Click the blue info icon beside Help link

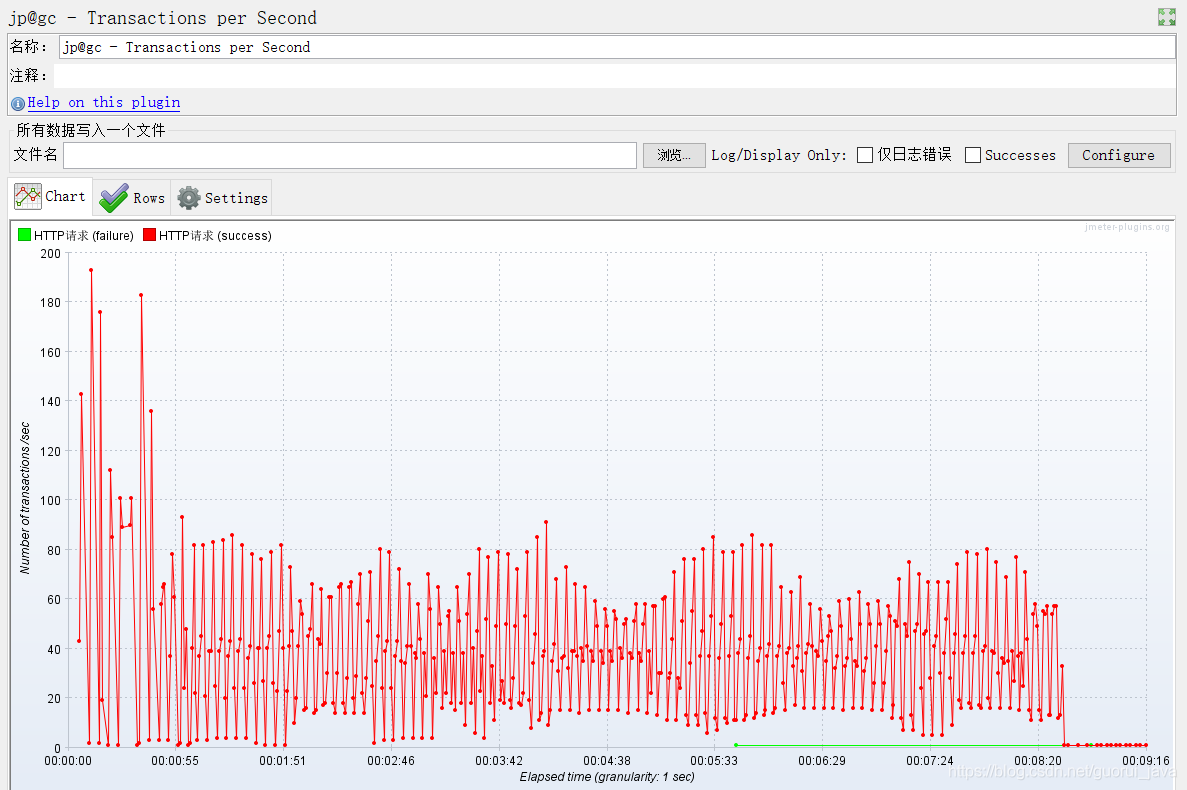click(x=17, y=104)
